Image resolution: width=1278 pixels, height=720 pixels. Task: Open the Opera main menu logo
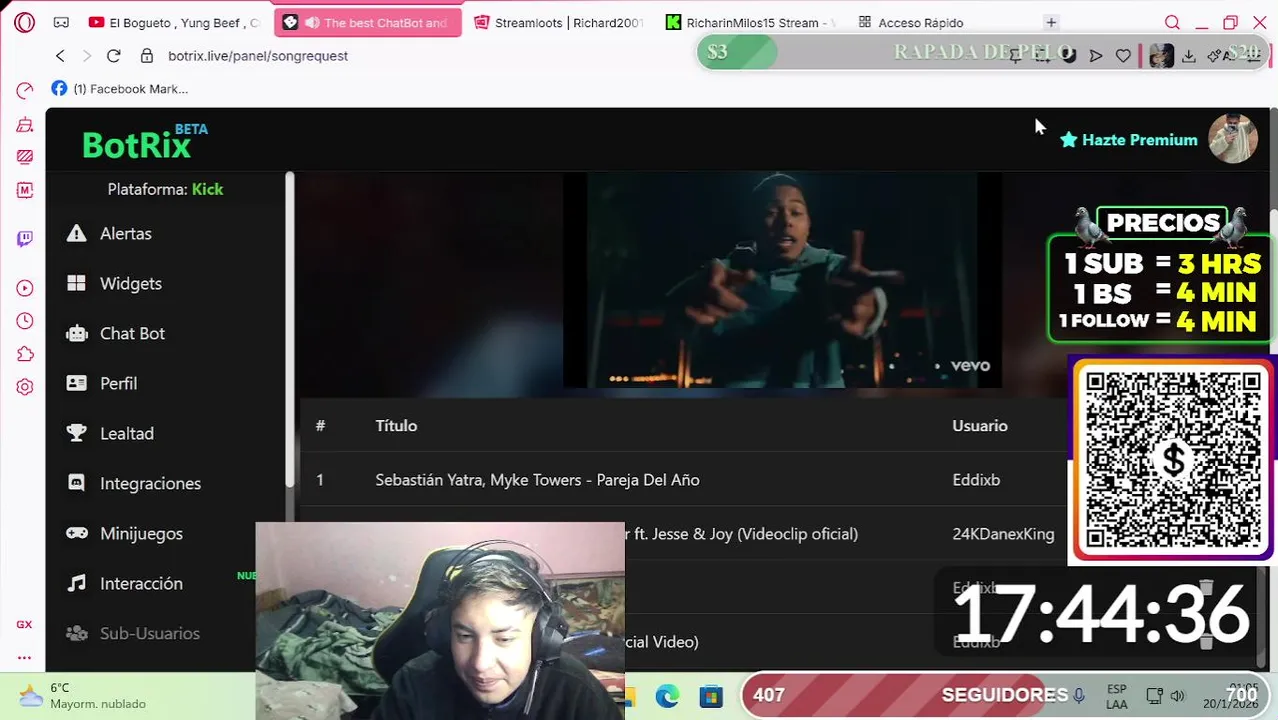coord(25,22)
